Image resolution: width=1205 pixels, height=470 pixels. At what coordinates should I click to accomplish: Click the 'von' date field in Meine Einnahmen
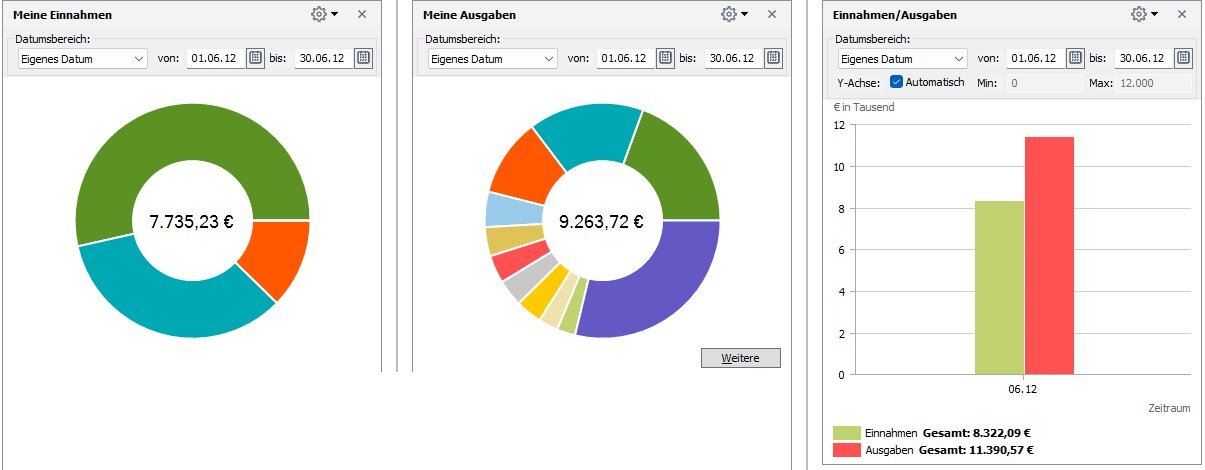click(212, 58)
